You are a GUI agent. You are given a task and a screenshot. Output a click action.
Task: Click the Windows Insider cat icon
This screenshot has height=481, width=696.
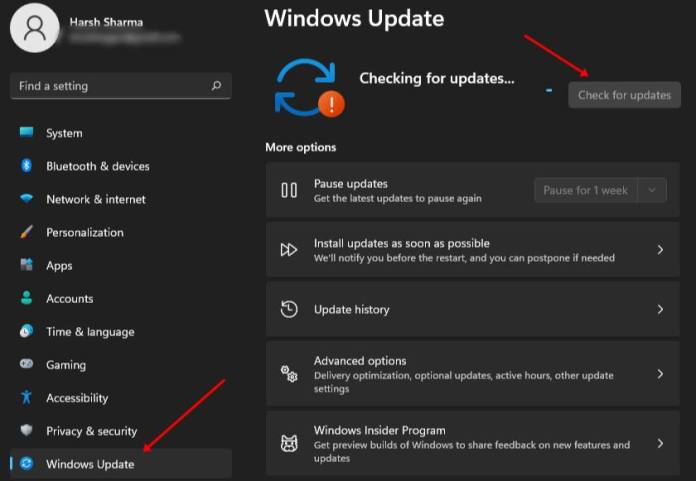click(289, 443)
